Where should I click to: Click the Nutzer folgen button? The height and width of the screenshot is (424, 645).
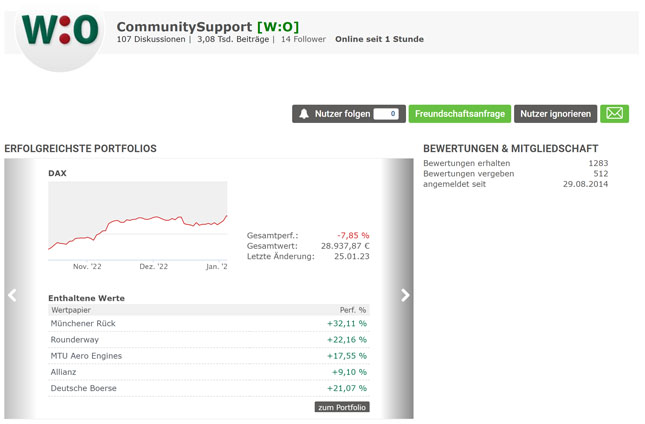pyautogui.click(x=349, y=114)
